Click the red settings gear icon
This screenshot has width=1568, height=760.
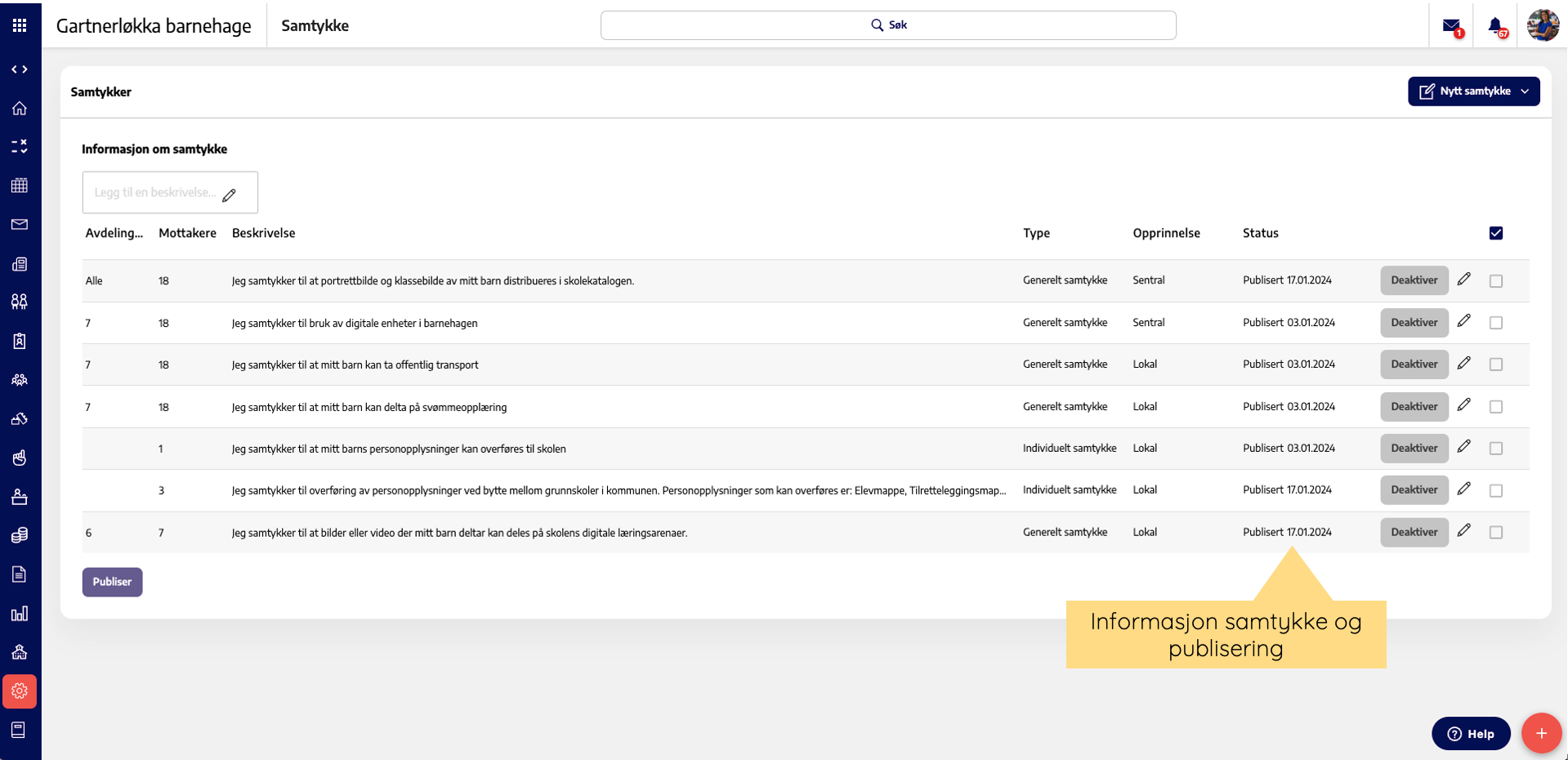coord(20,691)
